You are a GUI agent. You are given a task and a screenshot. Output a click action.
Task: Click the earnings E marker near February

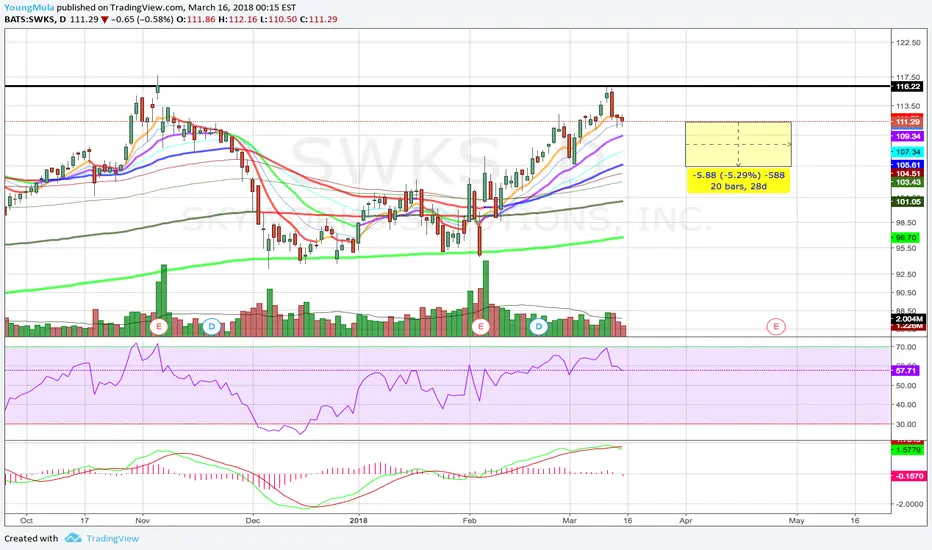point(480,326)
